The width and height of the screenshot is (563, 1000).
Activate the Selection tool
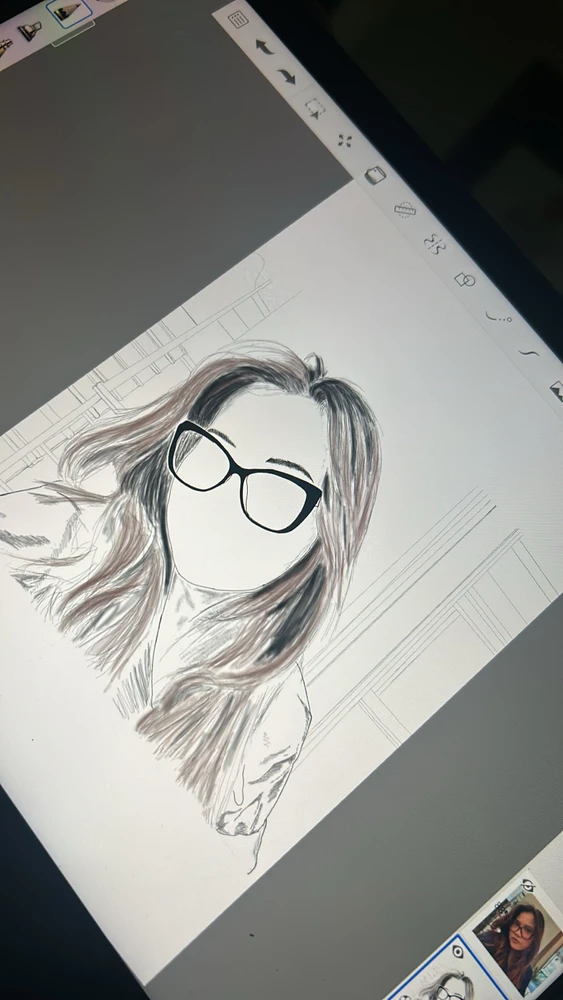click(x=314, y=109)
